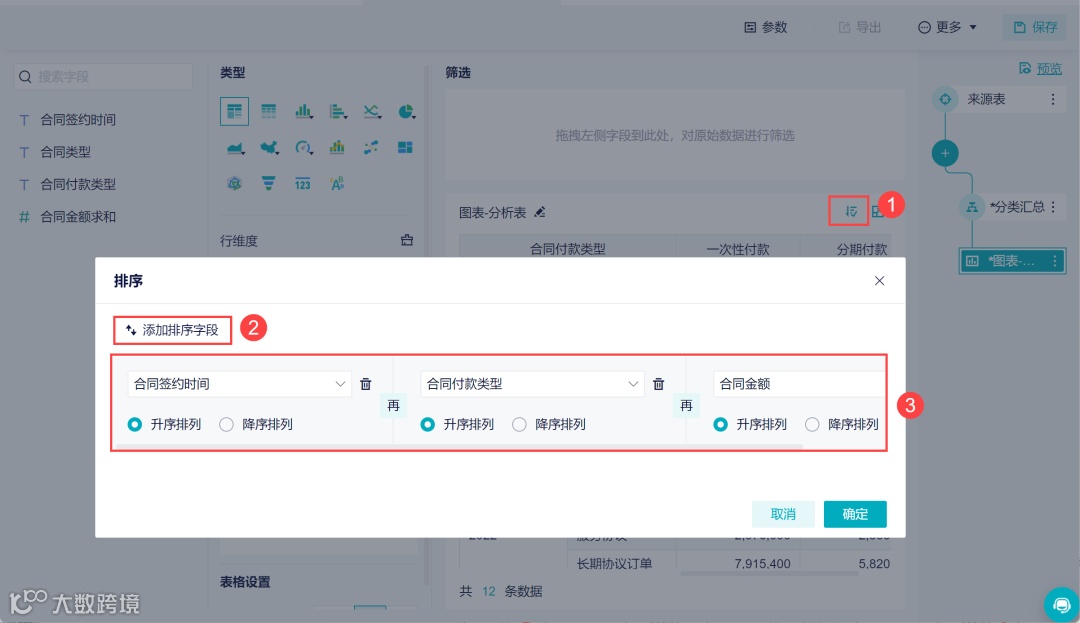Select the China map chart type icon

coord(268,147)
